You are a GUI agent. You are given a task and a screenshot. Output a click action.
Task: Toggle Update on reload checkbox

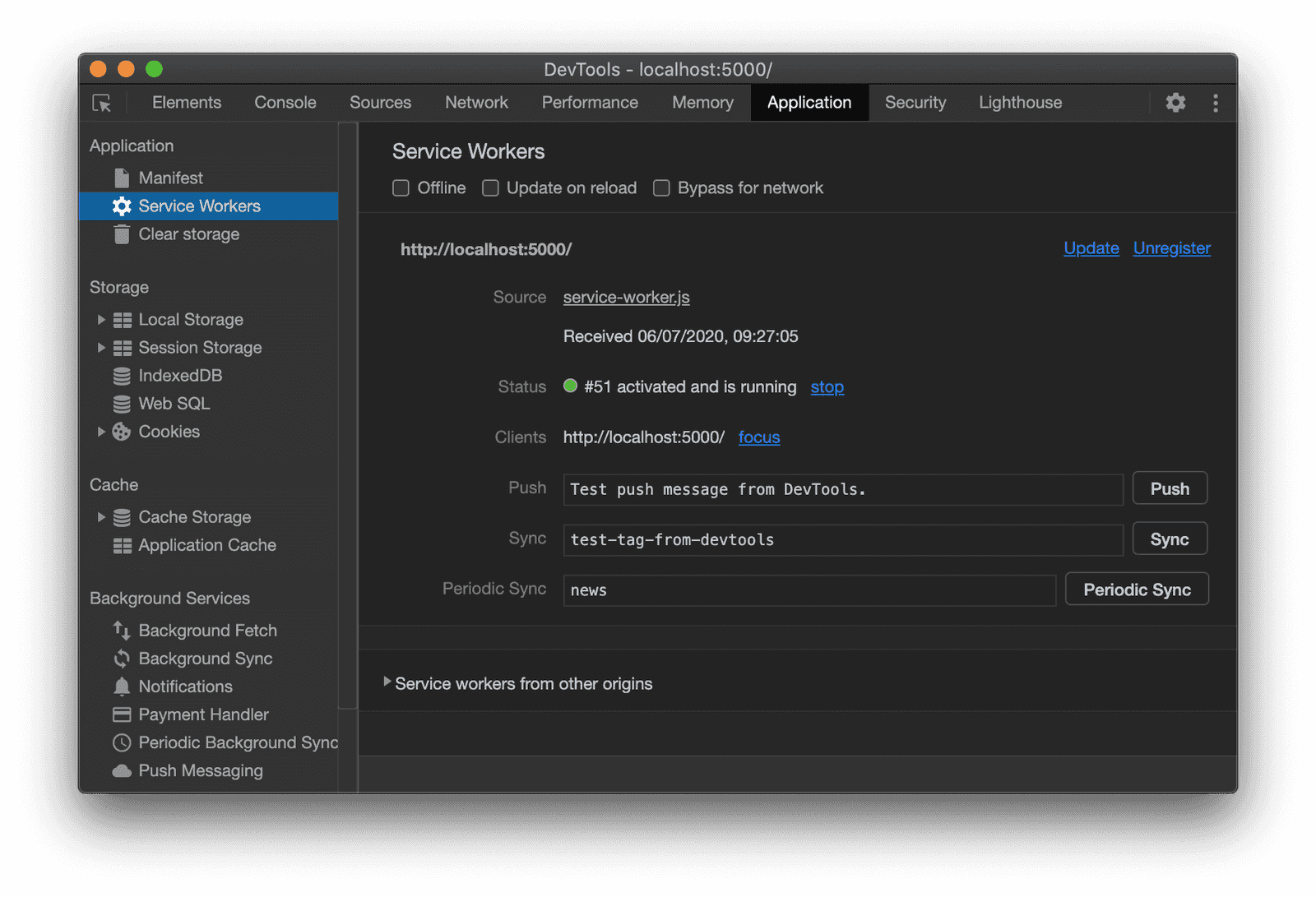click(x=490, y=188)
